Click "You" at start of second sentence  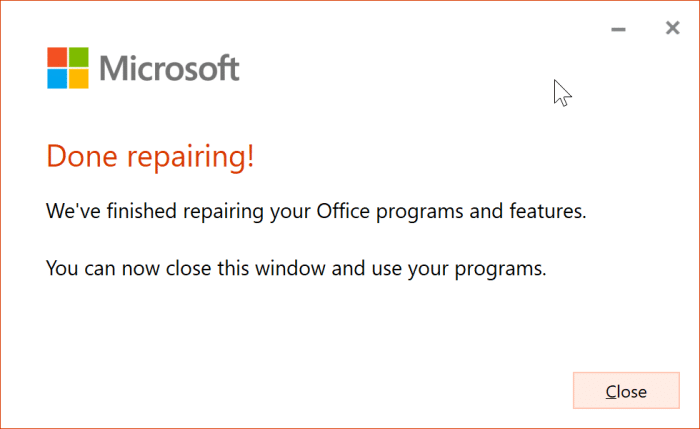click(62, 269)
